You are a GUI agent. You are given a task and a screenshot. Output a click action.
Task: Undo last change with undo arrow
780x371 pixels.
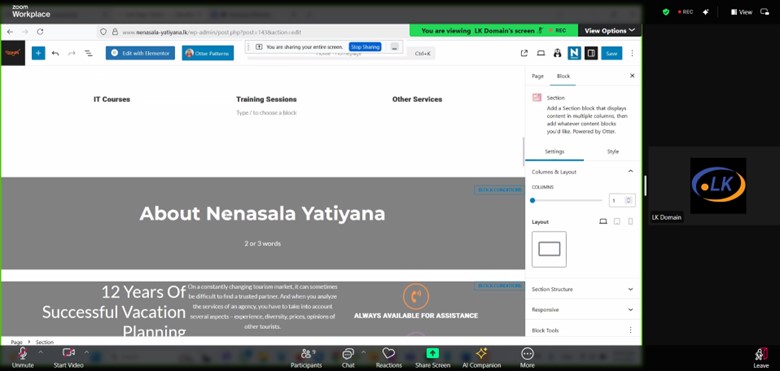(x=55, y=53)
